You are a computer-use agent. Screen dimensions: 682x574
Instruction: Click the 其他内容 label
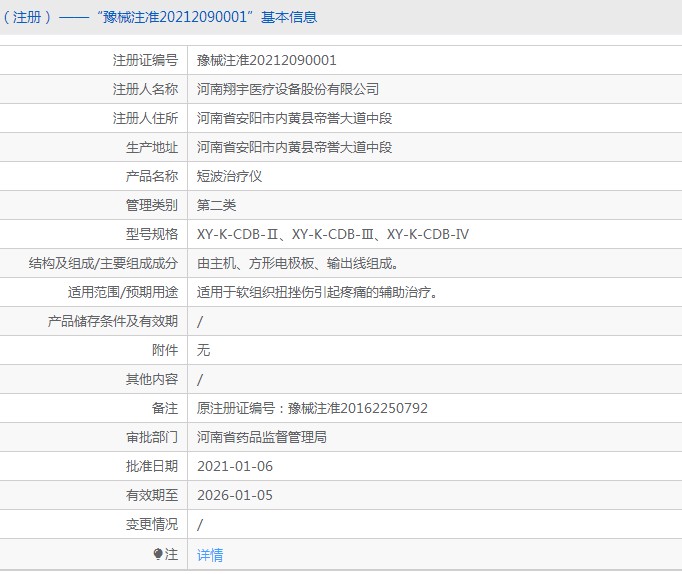(152, 379)
